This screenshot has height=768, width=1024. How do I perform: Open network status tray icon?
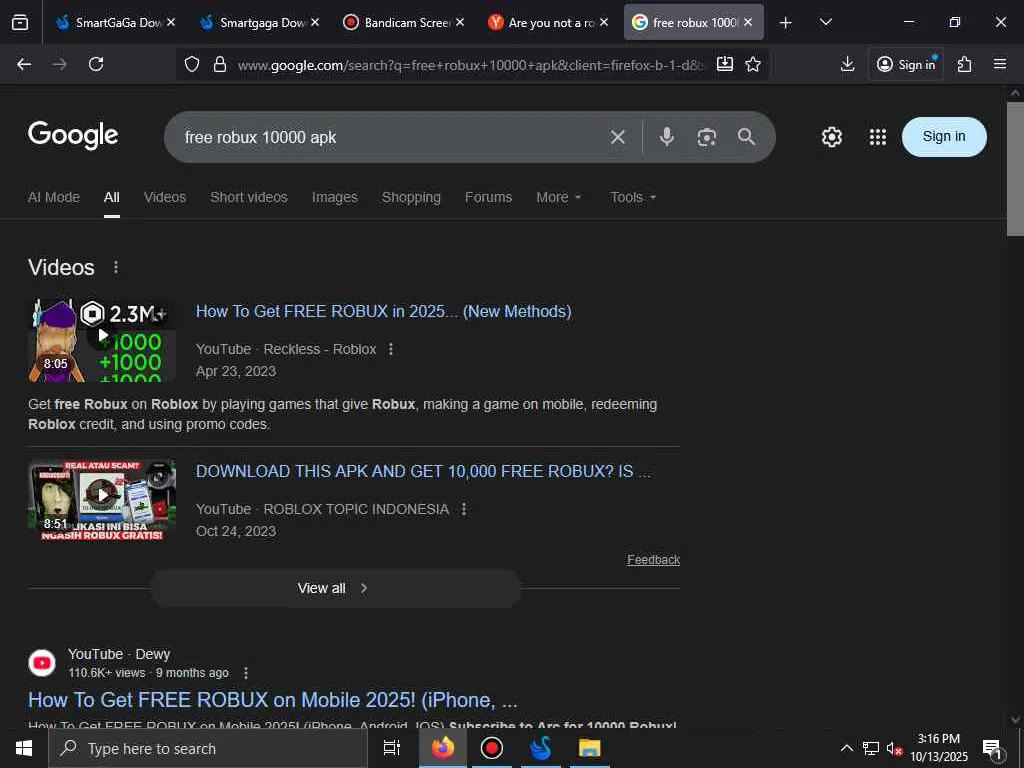pos(871,748)
